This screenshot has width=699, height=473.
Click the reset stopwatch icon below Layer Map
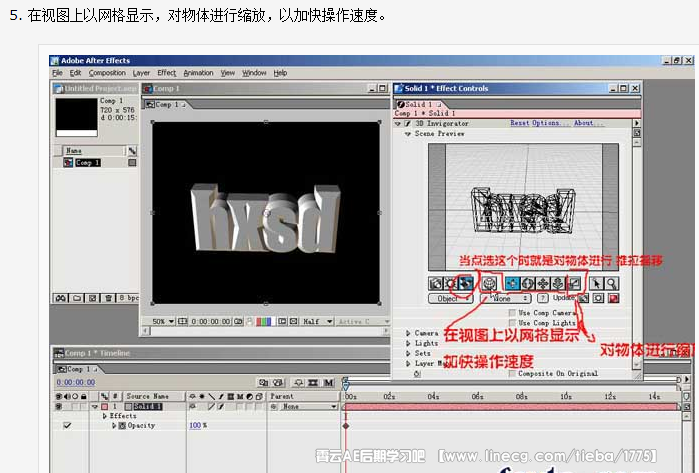[x=417, y=374]
